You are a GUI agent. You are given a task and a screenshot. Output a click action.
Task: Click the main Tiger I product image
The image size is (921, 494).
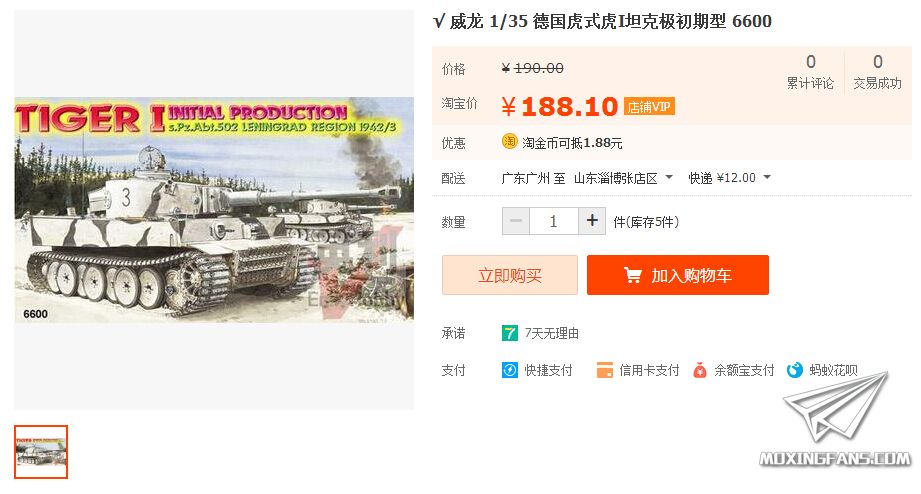(214, 210)
